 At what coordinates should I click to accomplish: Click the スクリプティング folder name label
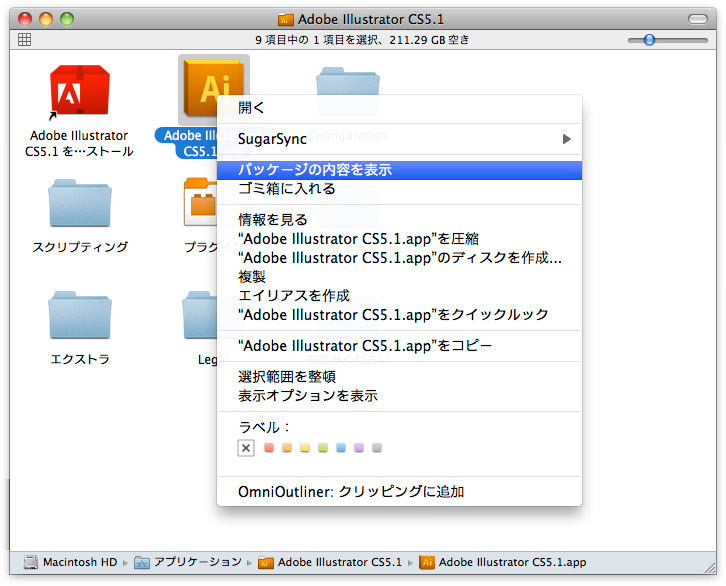click(x=80, y=247)
